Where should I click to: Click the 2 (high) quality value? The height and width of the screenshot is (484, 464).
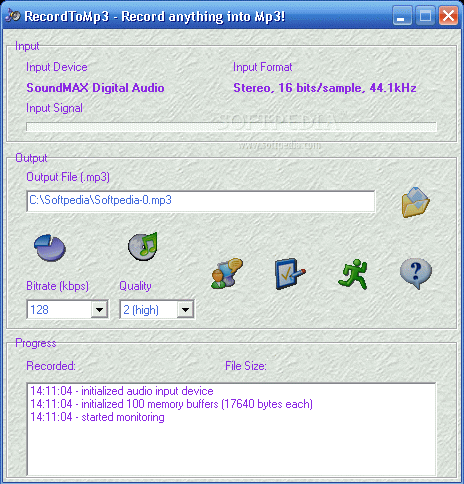click(x=141, y=310)
